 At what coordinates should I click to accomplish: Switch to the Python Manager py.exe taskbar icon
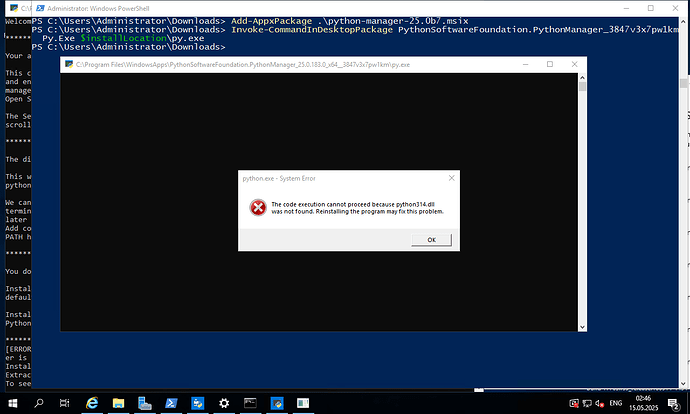[277, 403]
